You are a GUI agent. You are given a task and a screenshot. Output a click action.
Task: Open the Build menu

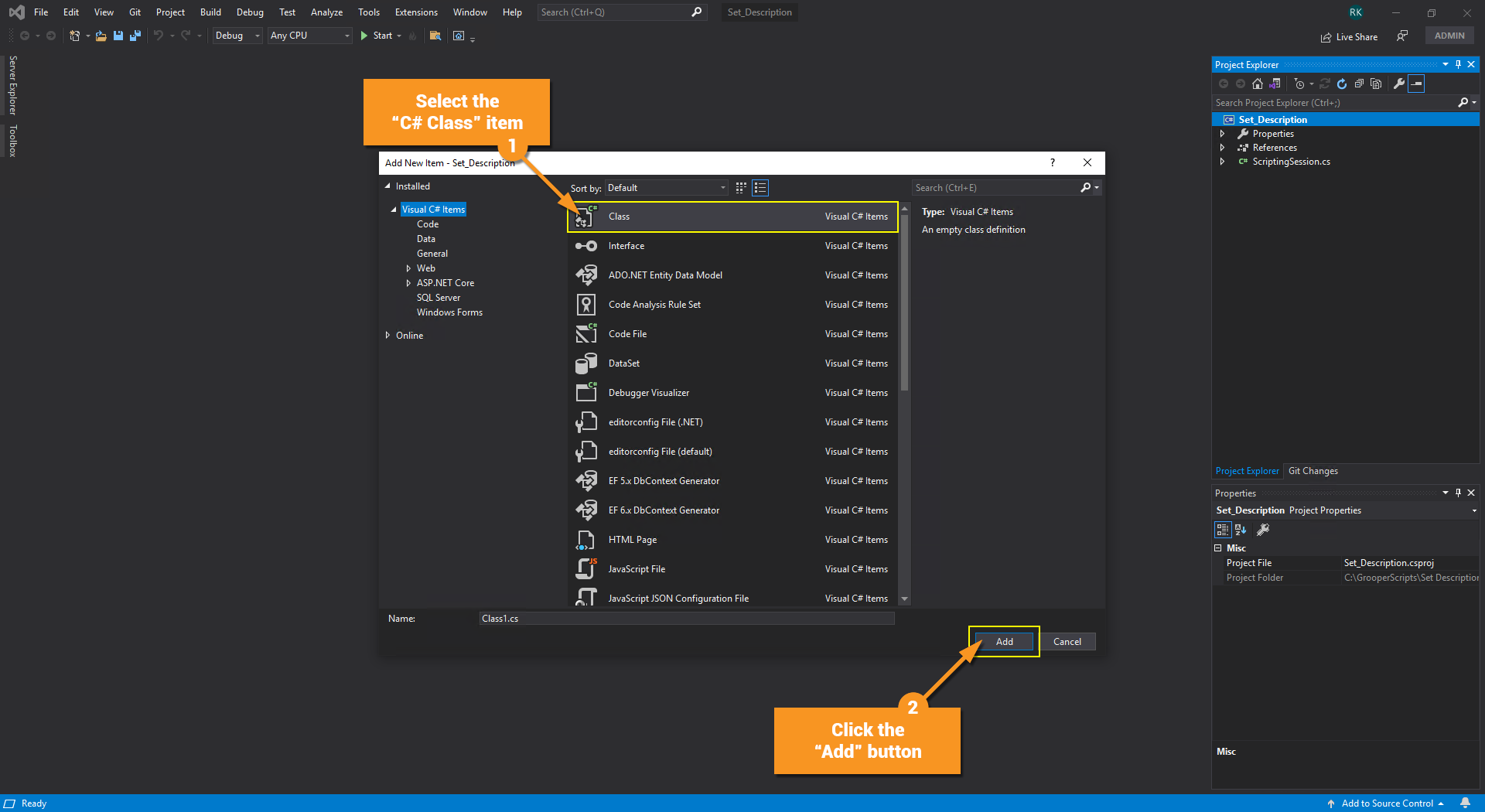(210, 12)
